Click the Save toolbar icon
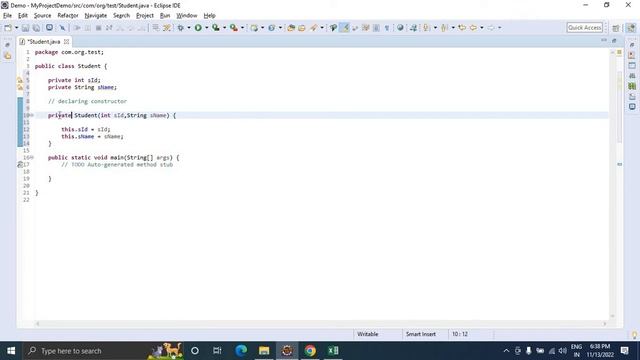Screen dimensions: 640x360 [25, 28]
